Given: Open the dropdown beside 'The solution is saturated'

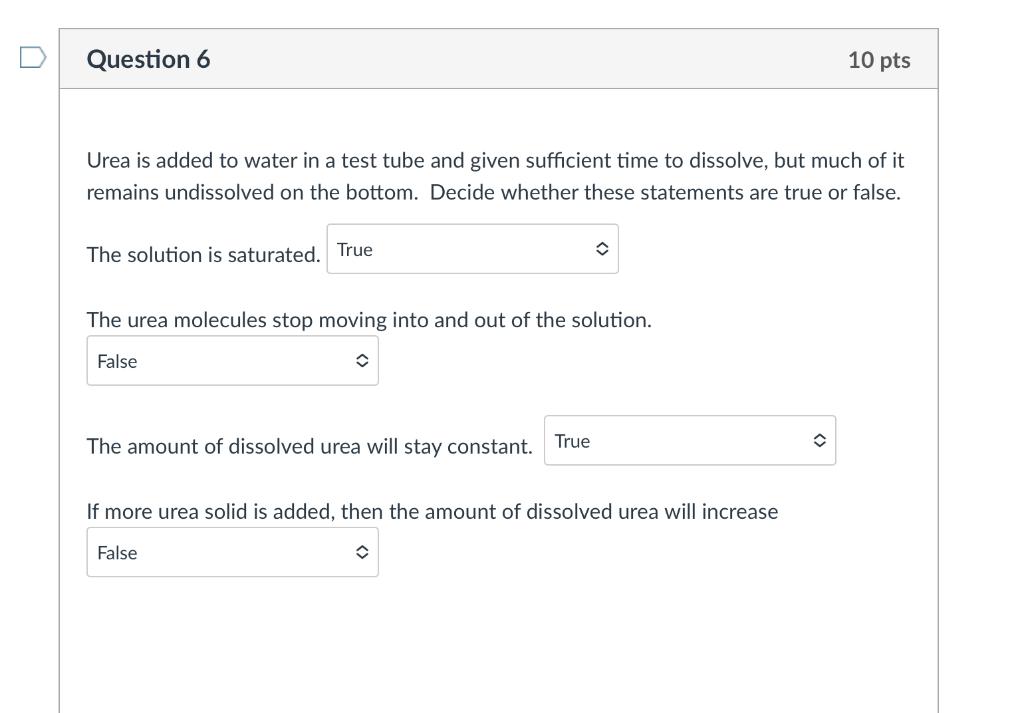Looking at the screenshot, I should (x=472, y=249).
